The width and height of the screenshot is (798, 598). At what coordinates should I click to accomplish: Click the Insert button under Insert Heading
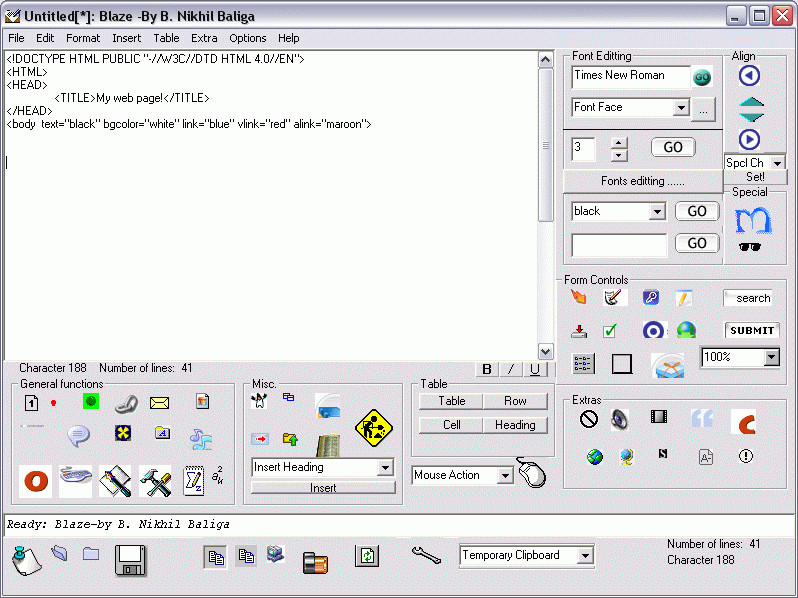click(x=323, y=488)
